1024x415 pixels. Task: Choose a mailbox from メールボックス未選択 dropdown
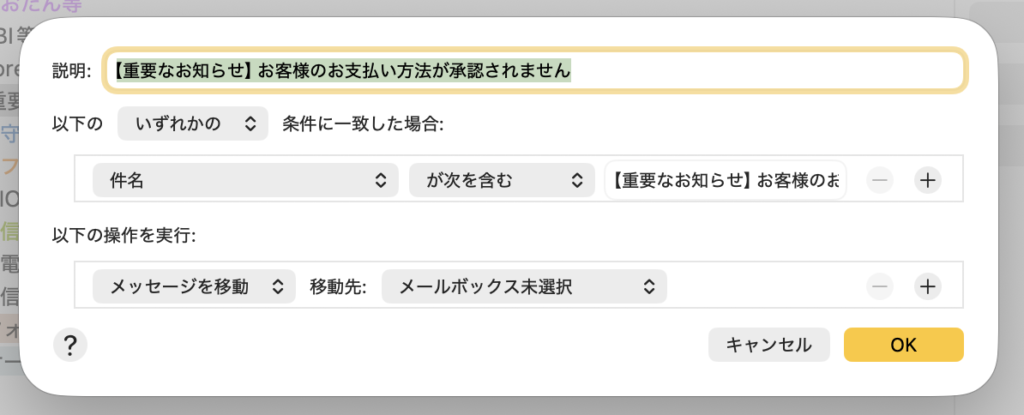(525, 286)
